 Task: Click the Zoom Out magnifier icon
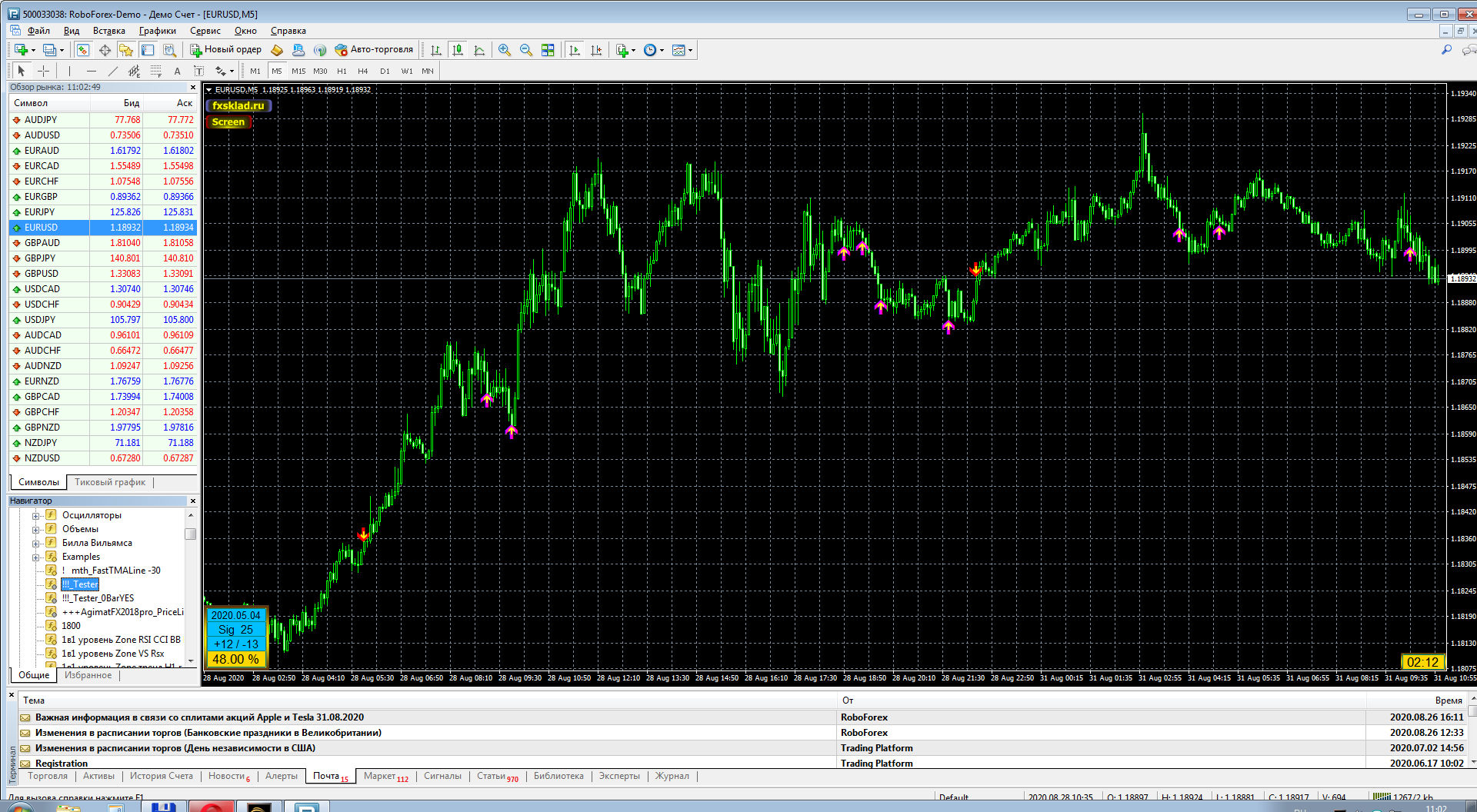click(x=526, y=50)
